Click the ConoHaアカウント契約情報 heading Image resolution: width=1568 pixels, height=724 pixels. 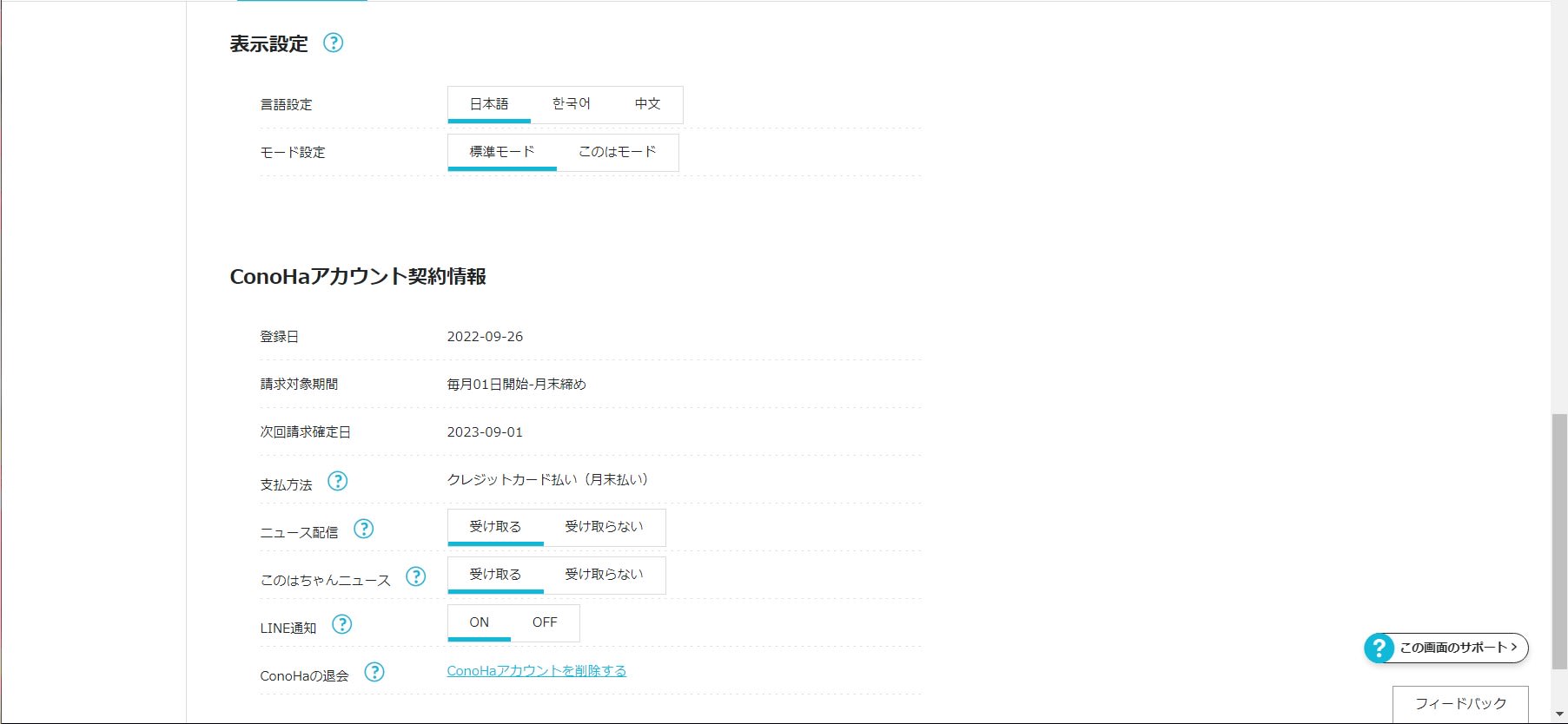point(358,277)
